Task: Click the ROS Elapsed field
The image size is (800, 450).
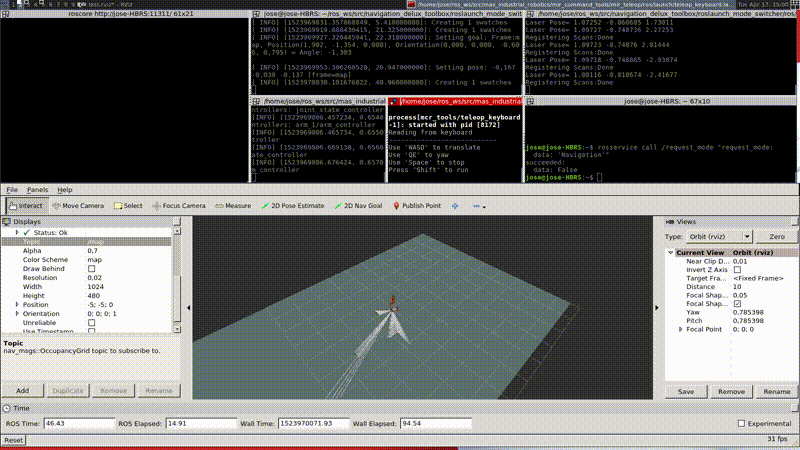Action: [x=201, y=423]
